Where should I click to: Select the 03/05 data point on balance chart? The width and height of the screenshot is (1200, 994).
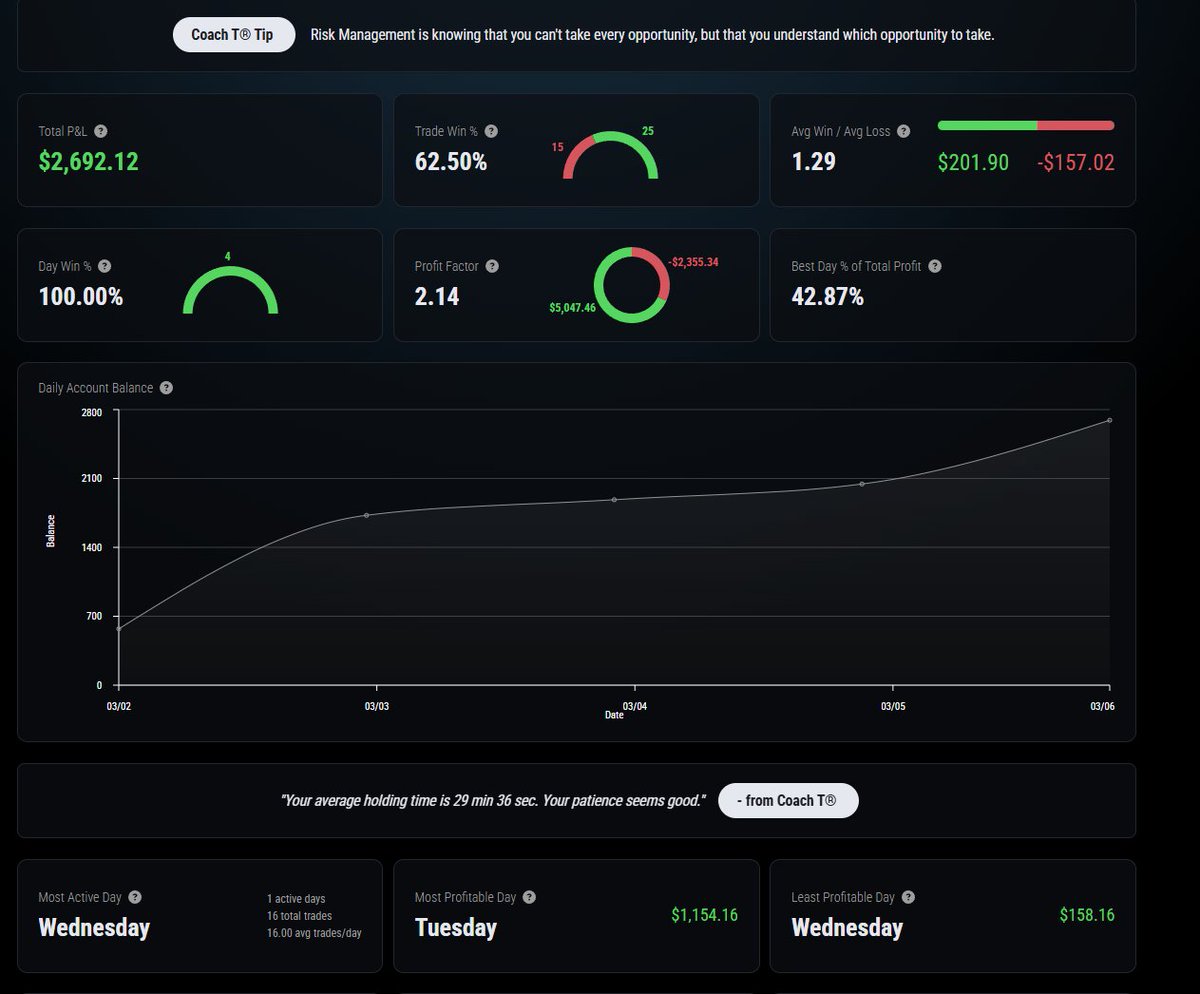pos(862,484)
